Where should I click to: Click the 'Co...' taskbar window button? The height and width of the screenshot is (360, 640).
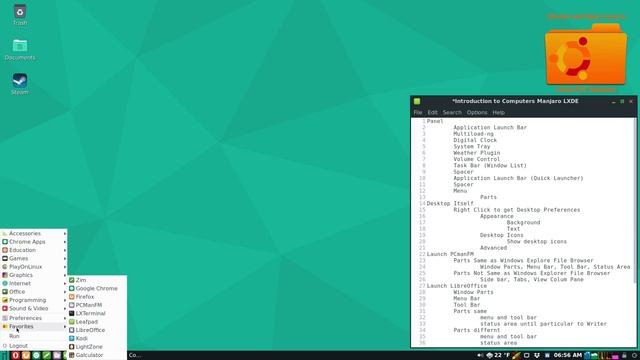pos(135,356)
